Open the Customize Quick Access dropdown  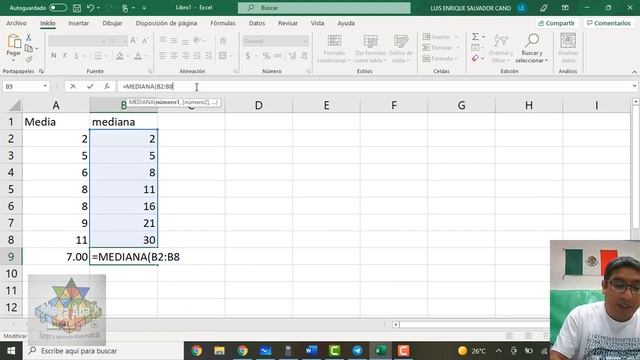[x=144, y=8]
